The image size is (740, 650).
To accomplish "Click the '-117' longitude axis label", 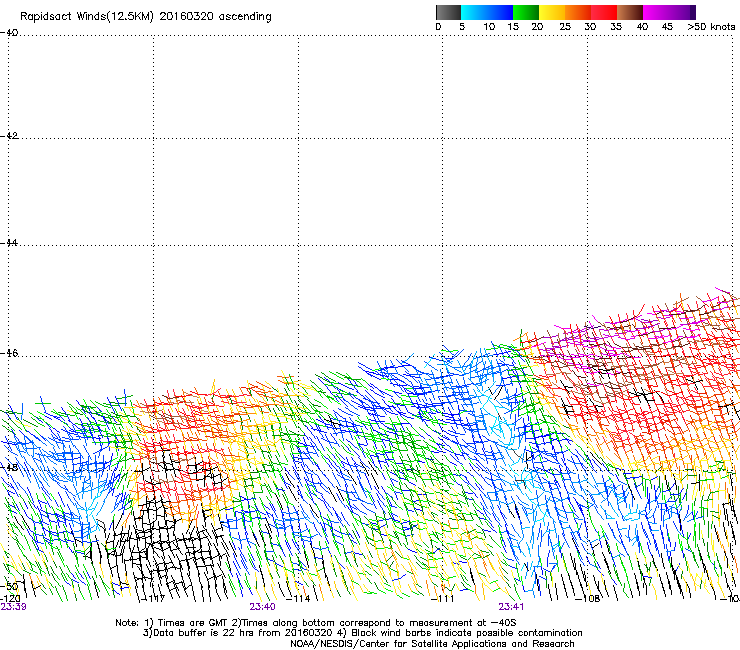I will coord(153,599).
